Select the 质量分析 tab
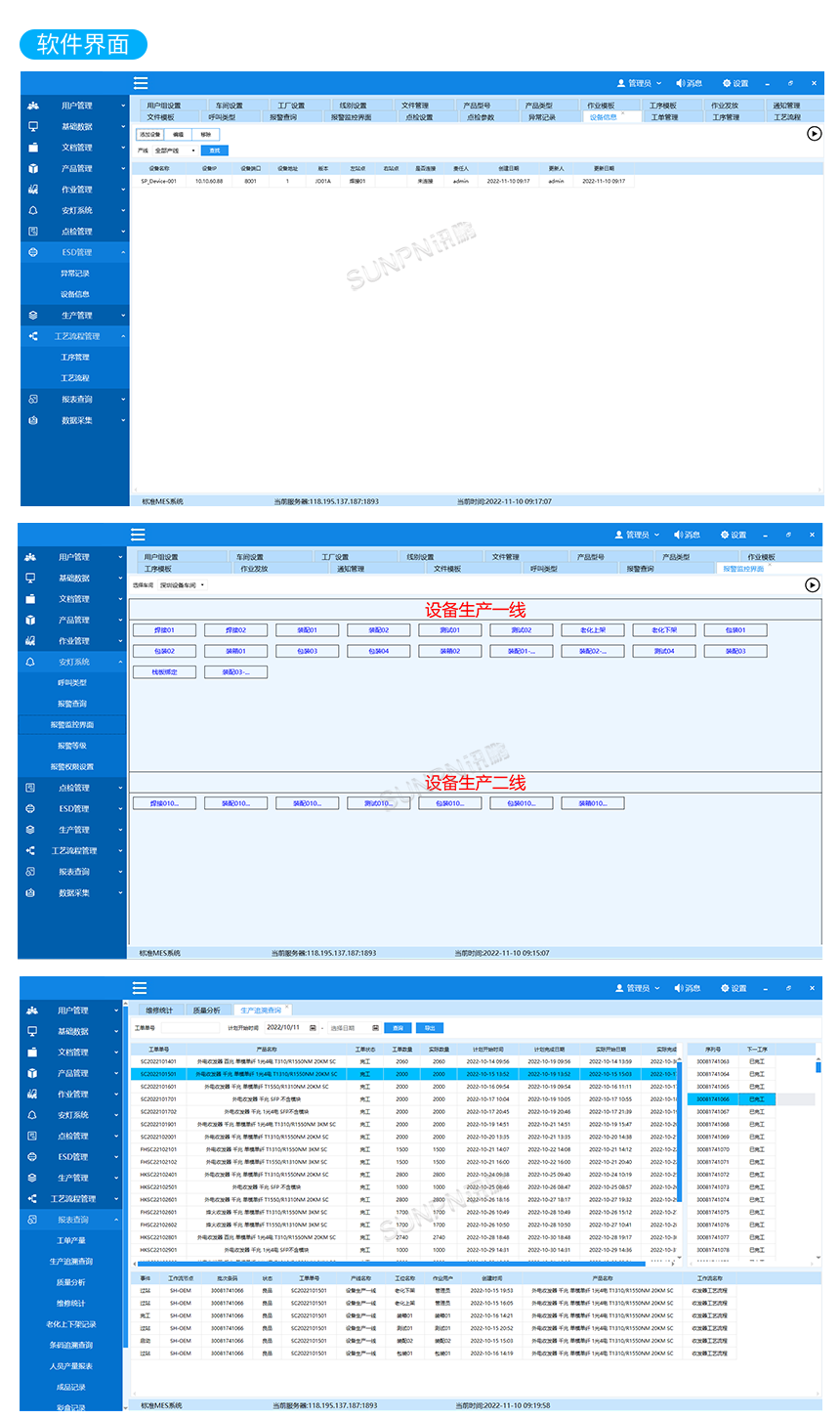 point(206,1010)
